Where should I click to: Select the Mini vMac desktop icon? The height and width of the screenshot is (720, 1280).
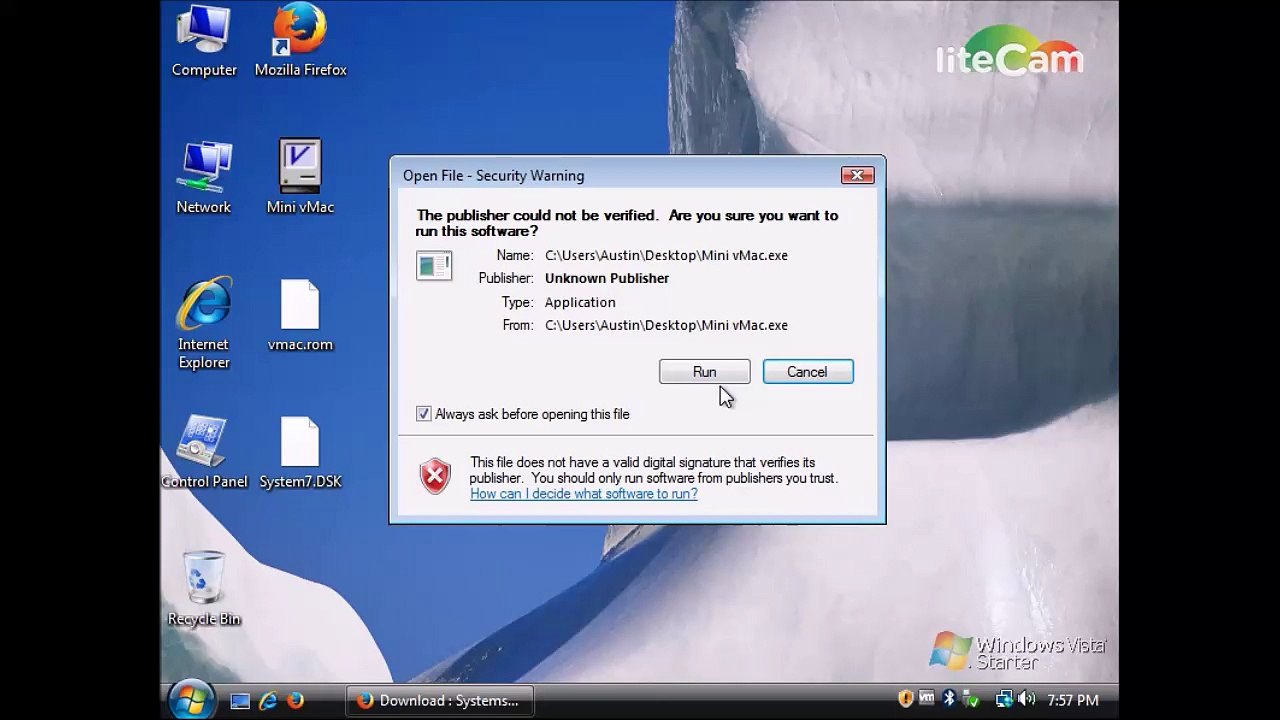[x=300, y=178]
